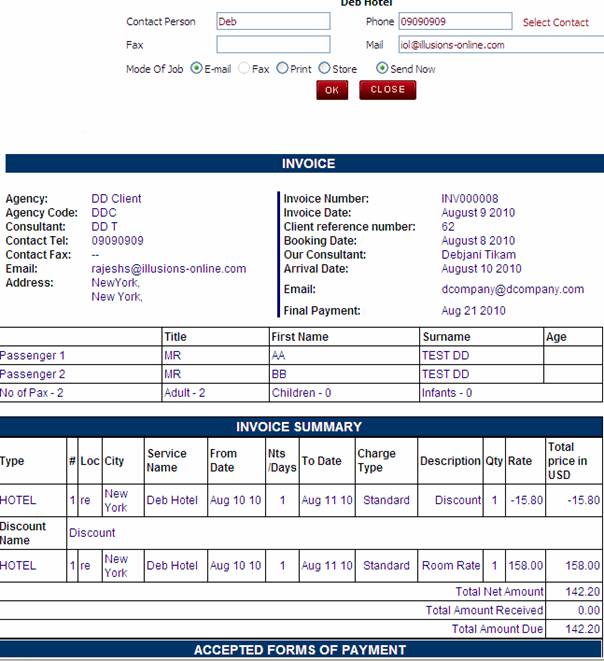Choose Fax as mode of job
The width and height of the screenshot is (604, 661).
244,69
